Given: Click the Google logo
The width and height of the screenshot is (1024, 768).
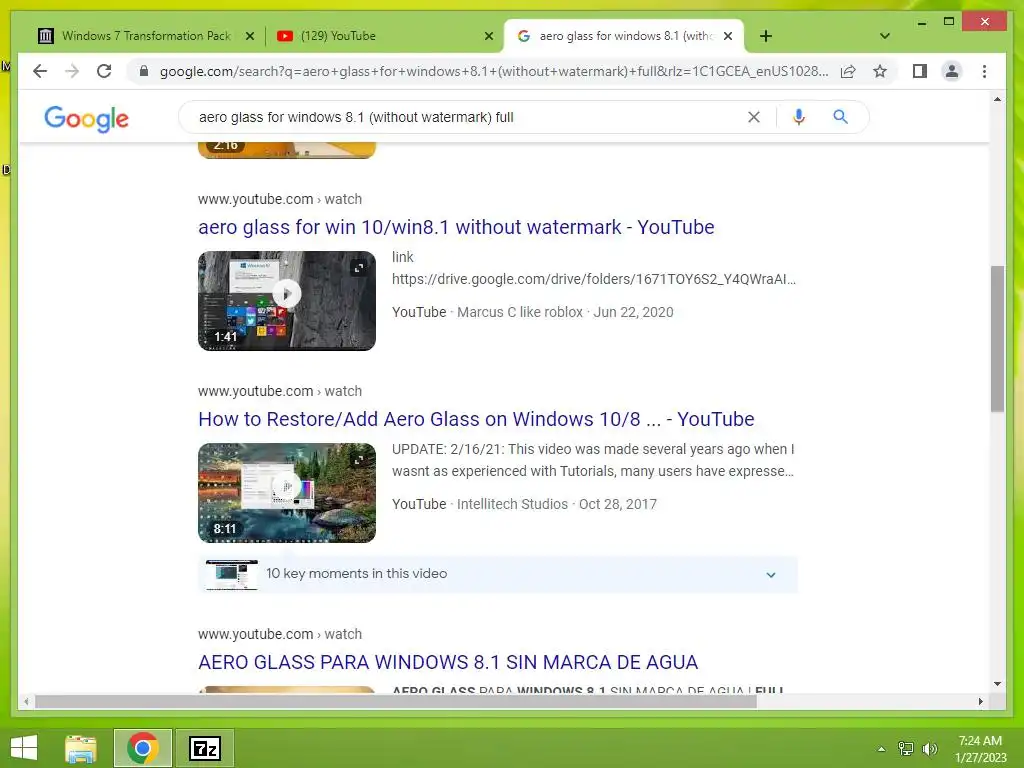Looking at the screenshot, I should pyautogui.click(x=86, y=118).
